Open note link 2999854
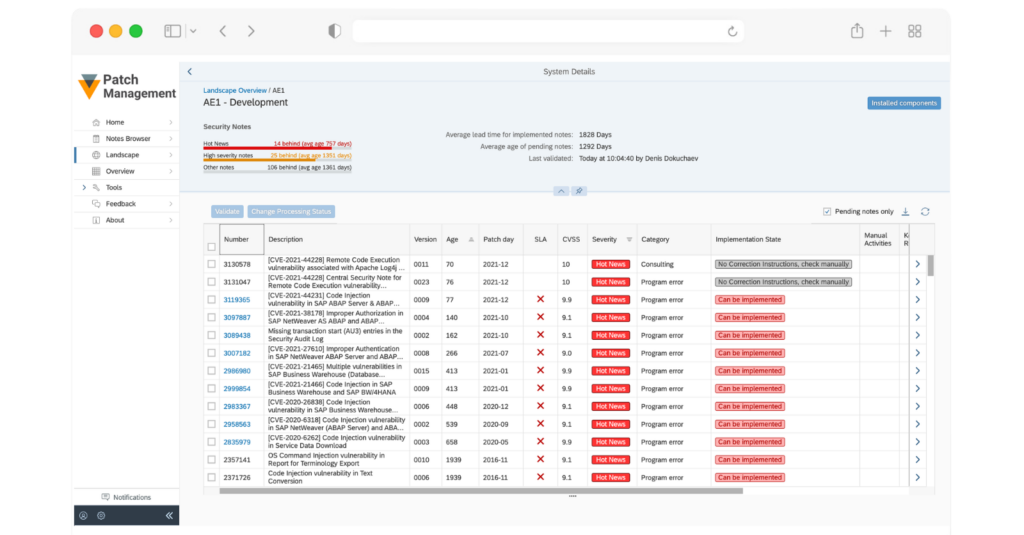 (236, 389)
